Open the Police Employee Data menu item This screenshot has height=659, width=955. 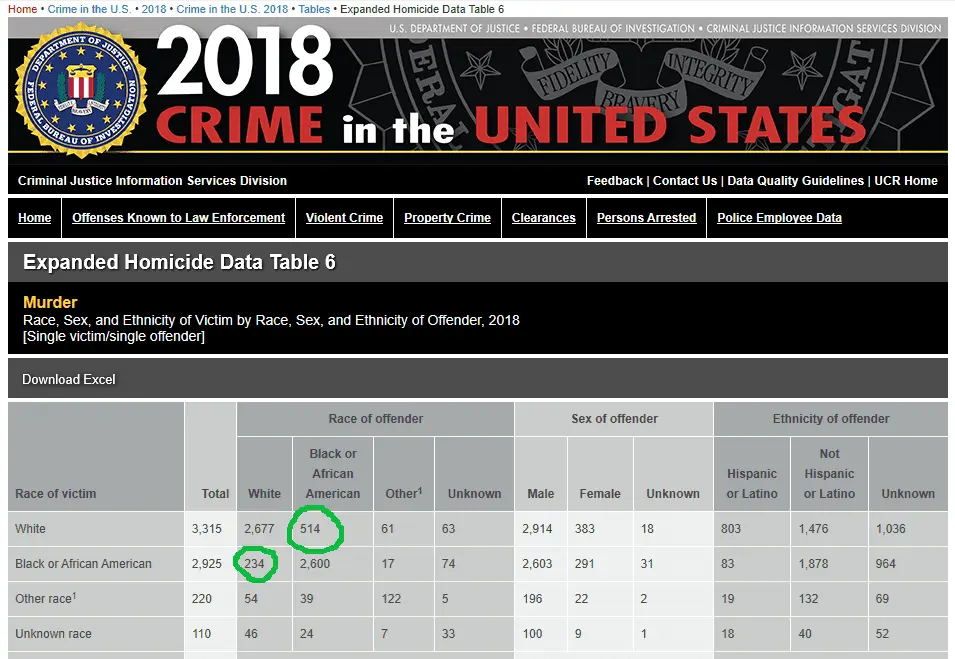point(779,217)
